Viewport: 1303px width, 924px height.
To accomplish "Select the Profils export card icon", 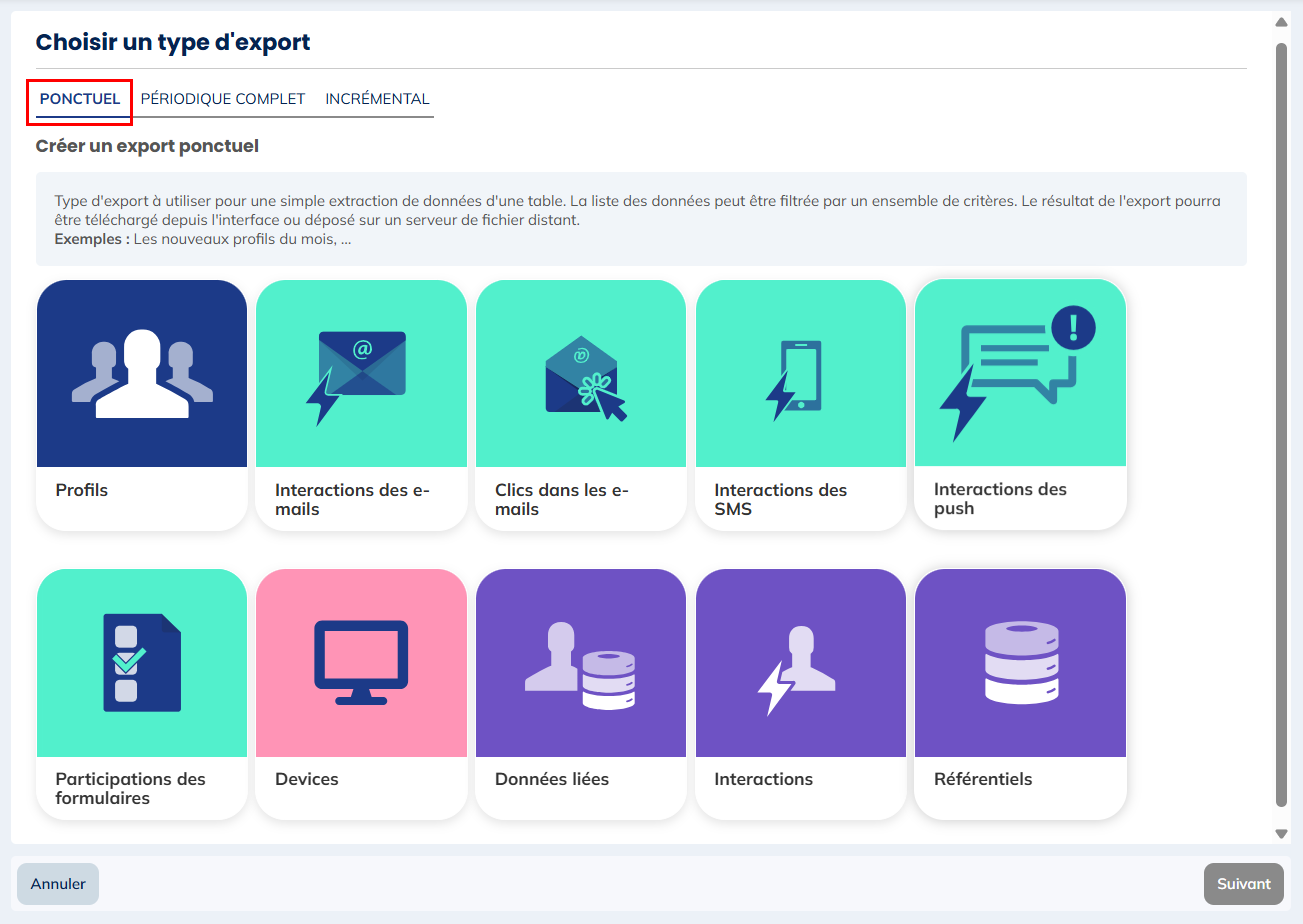I will click(141, 373).
